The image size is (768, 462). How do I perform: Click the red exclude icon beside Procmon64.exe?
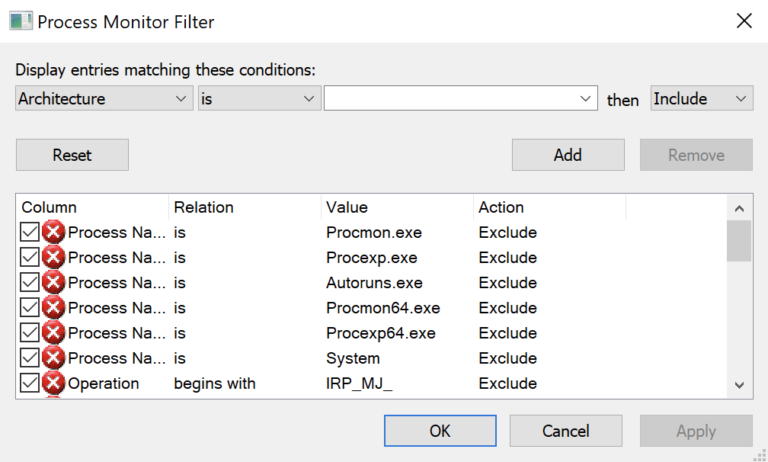coord(54,308)
